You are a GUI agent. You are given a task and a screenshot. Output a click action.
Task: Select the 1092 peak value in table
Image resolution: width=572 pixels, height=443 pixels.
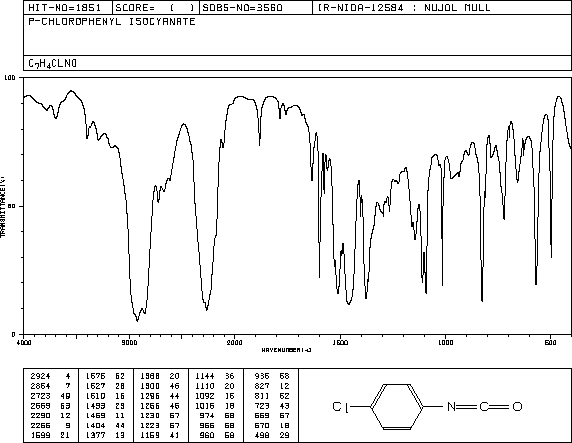(205, 396)
